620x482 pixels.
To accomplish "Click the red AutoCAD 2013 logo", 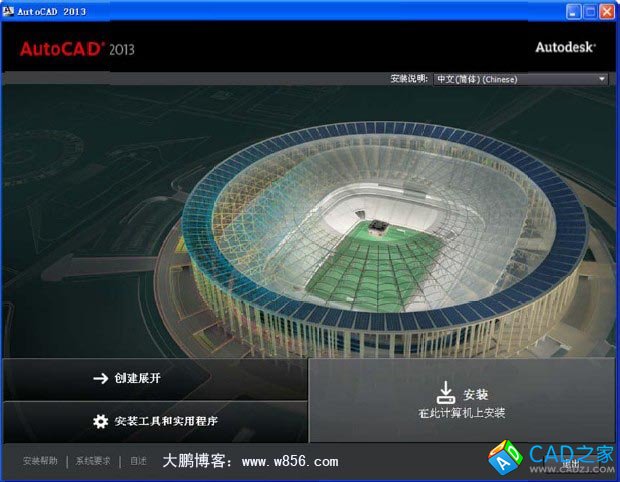I will coord(77,49).
